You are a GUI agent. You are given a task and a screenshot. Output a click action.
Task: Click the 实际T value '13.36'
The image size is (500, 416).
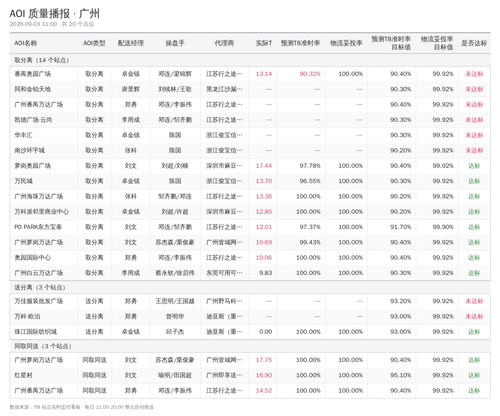pos(264,197)
